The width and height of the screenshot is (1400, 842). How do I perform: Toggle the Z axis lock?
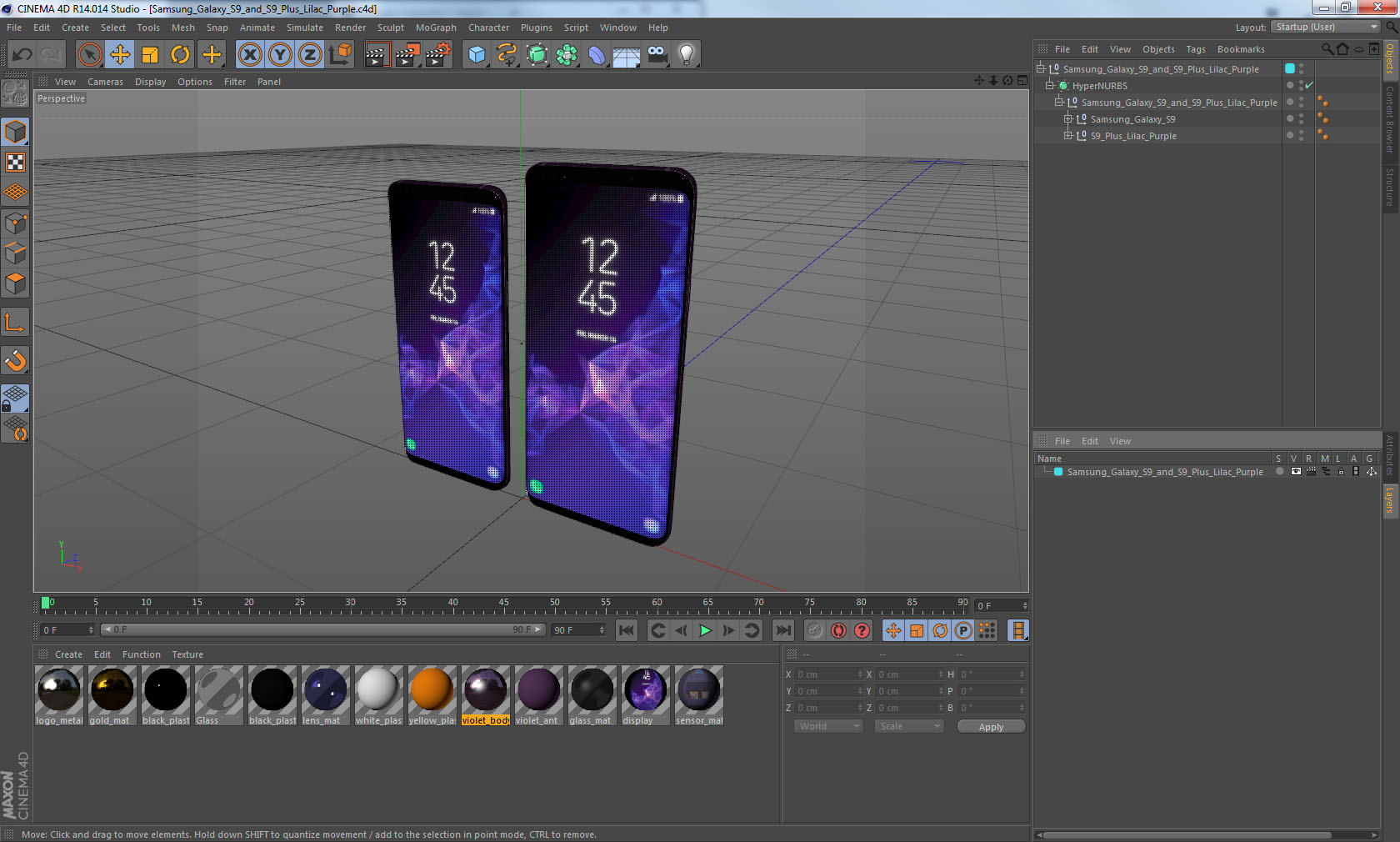[x=310, y=55]
